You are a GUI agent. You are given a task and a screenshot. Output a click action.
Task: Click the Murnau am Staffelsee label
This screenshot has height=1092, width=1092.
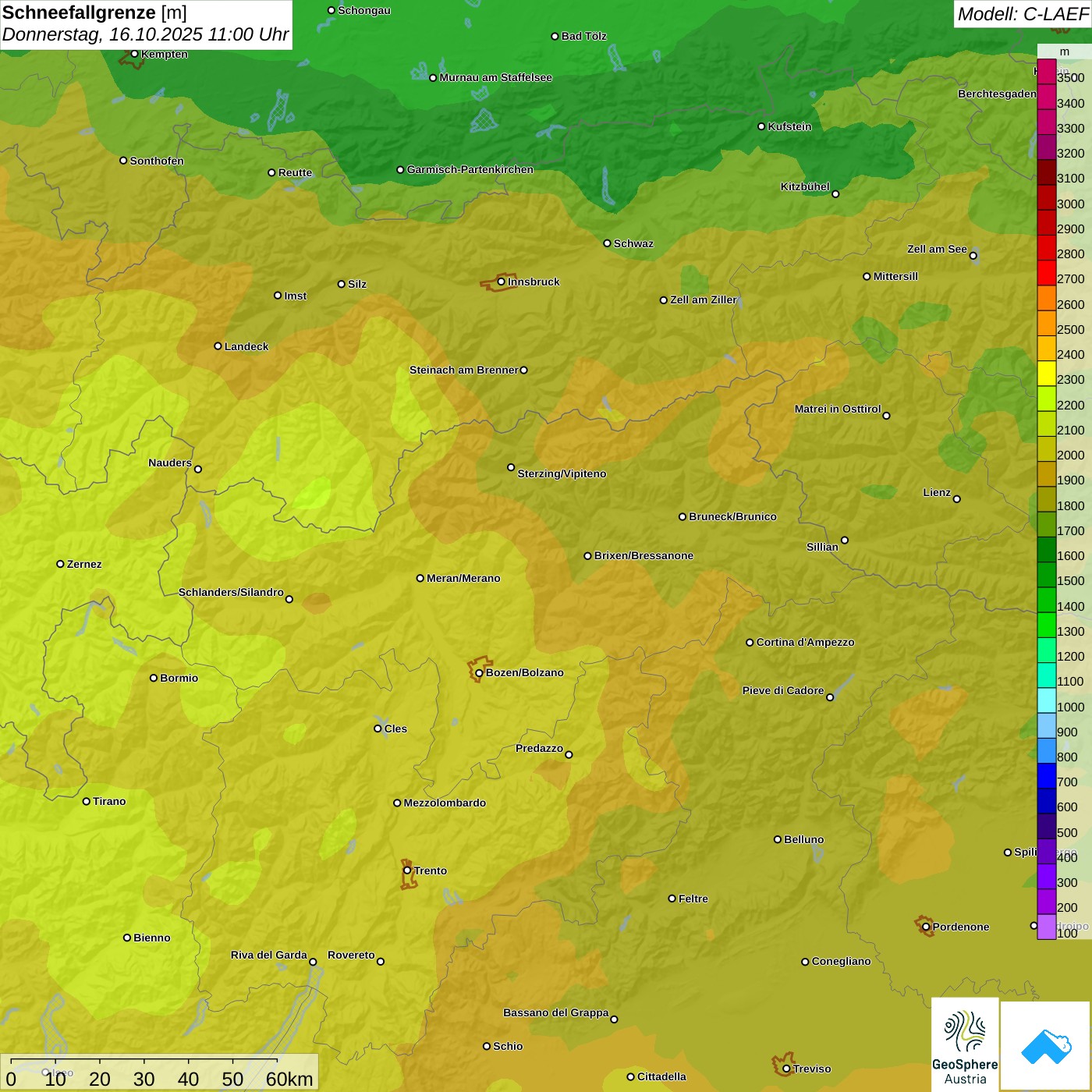[495, 77]
